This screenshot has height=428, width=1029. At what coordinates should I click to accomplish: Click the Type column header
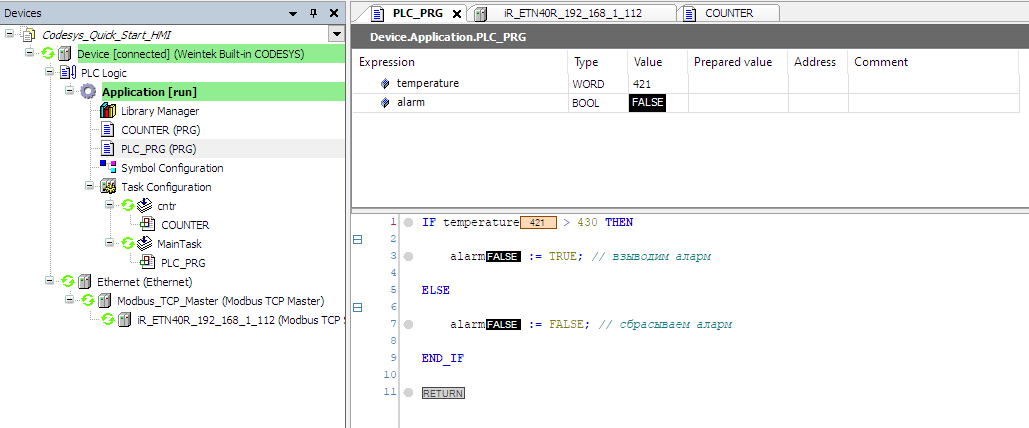(x=598, y=62)
